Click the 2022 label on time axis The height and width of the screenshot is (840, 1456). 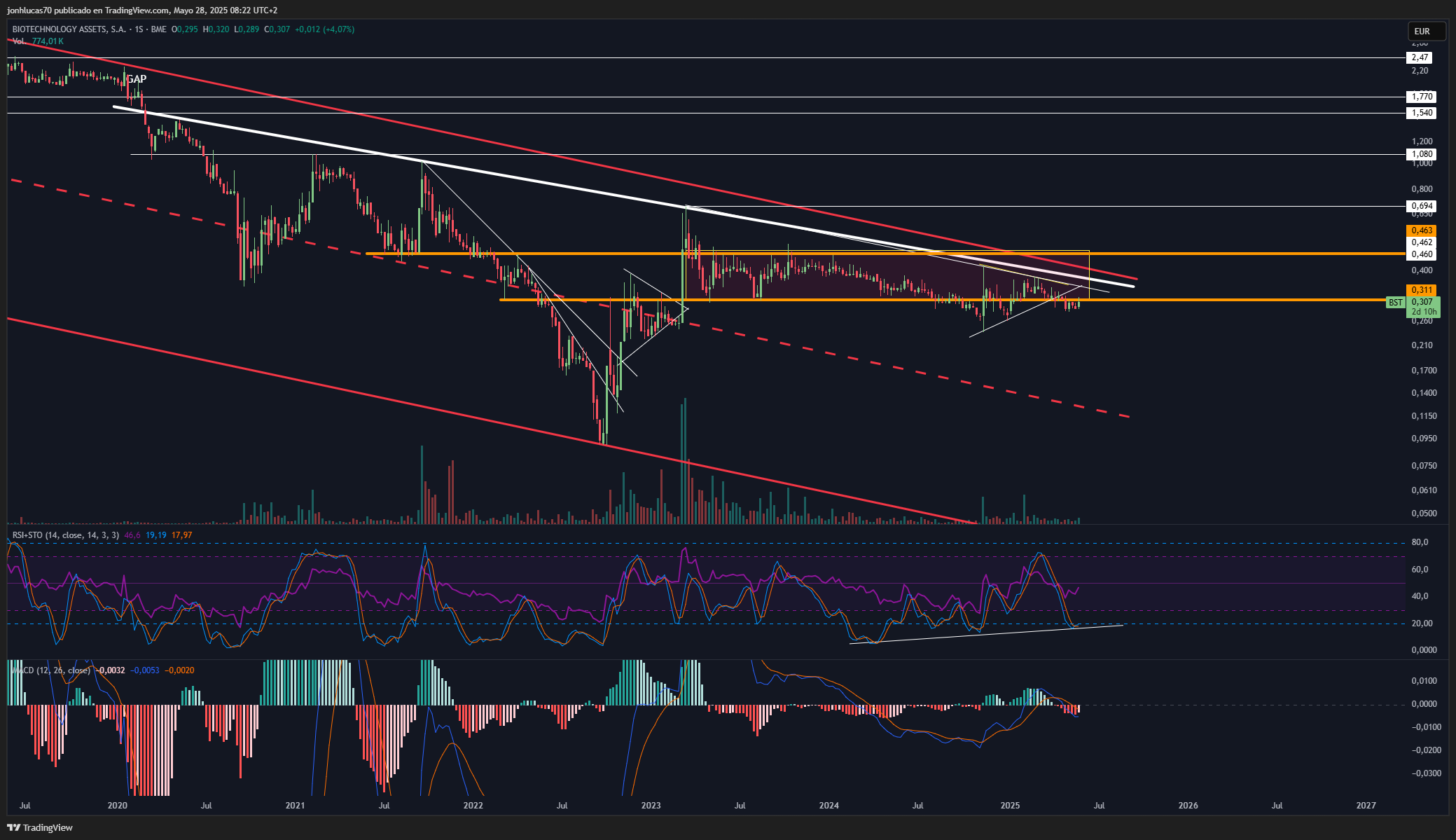click(x=473, y=806)
